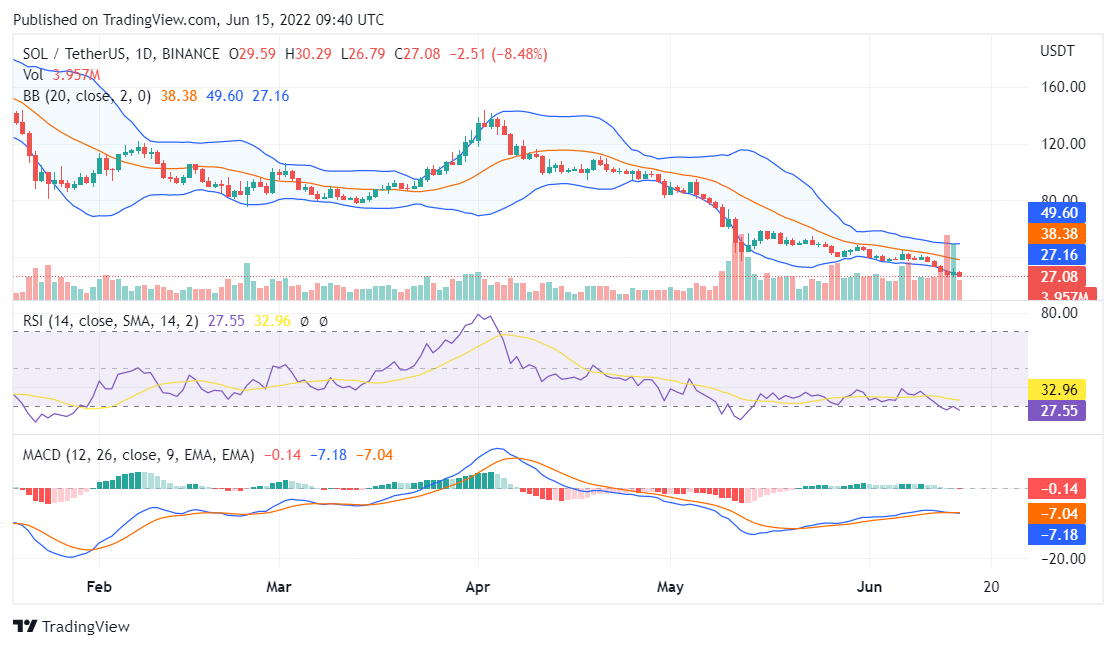
Task: Click the TradingView logo icon at bottom
Action: [x=25, y=627]
